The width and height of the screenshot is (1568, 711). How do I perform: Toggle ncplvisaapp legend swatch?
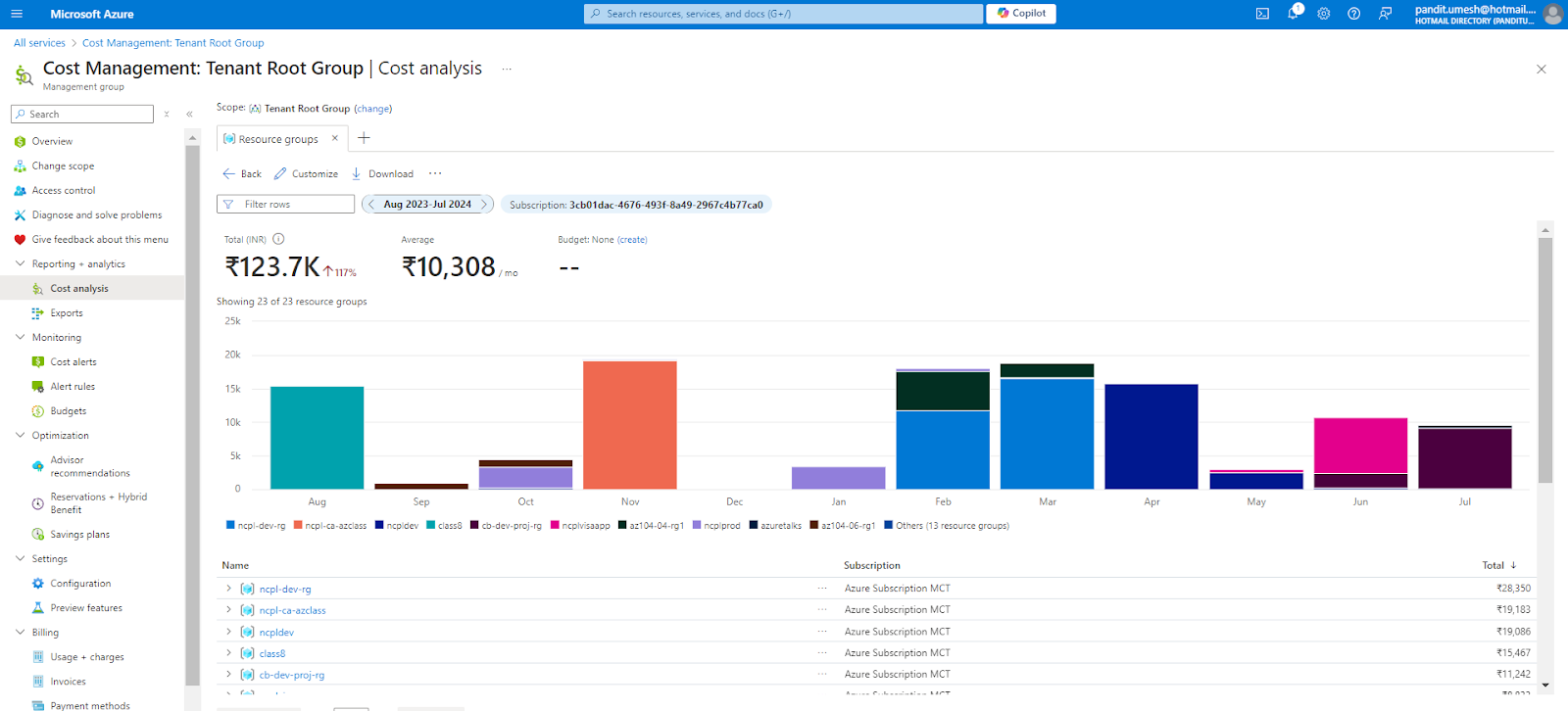pos(555,525)
